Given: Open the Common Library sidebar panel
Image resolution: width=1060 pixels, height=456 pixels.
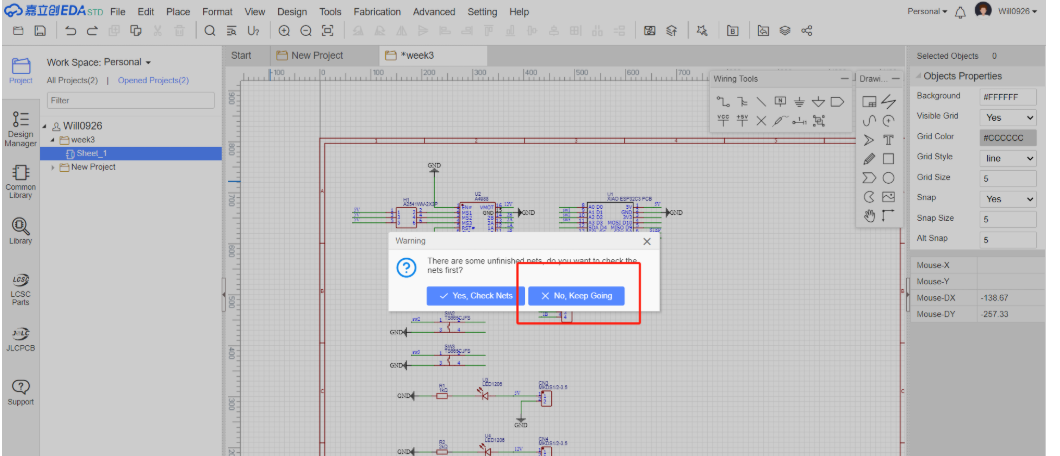Looking at the screenshot, I should [20, 181].
